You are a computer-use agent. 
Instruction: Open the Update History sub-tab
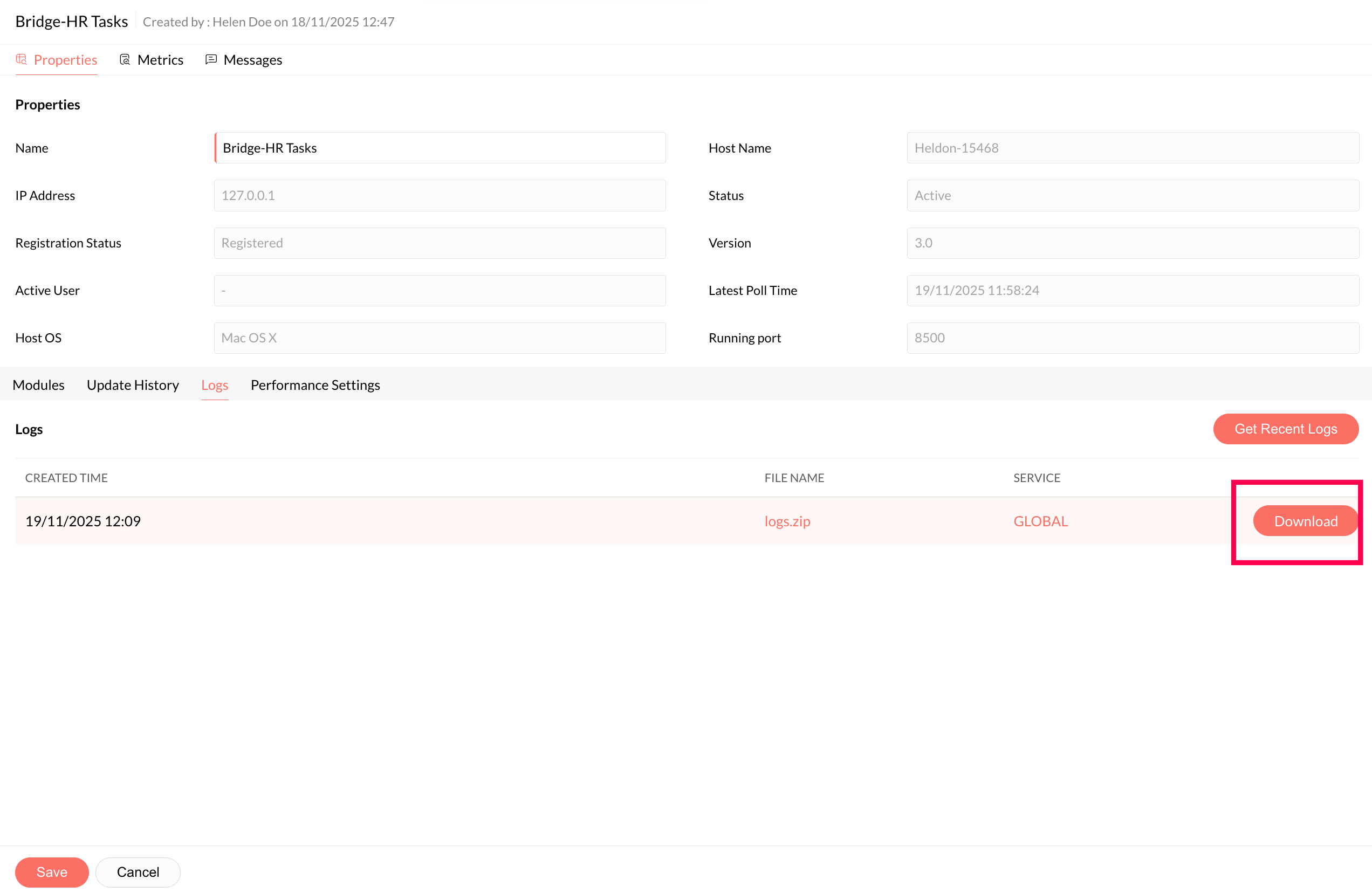(133, 385)
